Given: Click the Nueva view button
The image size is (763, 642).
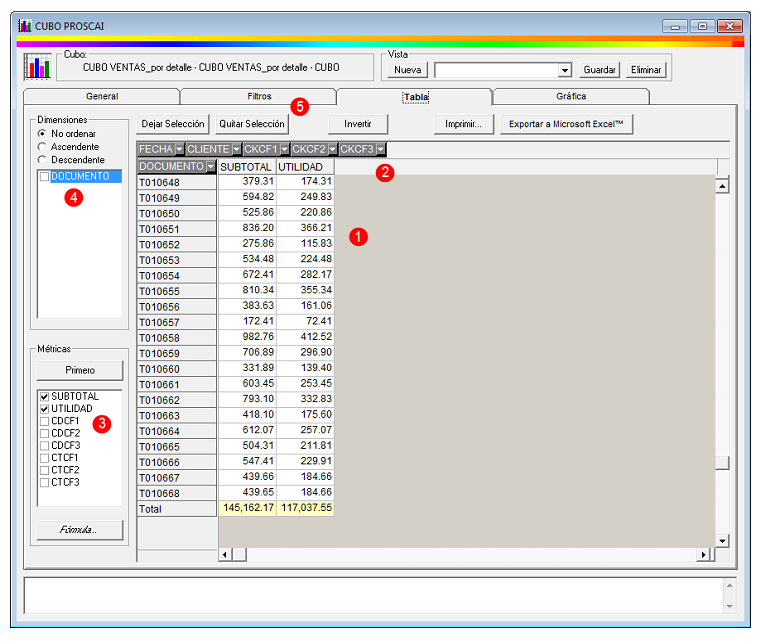Looking at the screenshot, I should tap(408, 70).
